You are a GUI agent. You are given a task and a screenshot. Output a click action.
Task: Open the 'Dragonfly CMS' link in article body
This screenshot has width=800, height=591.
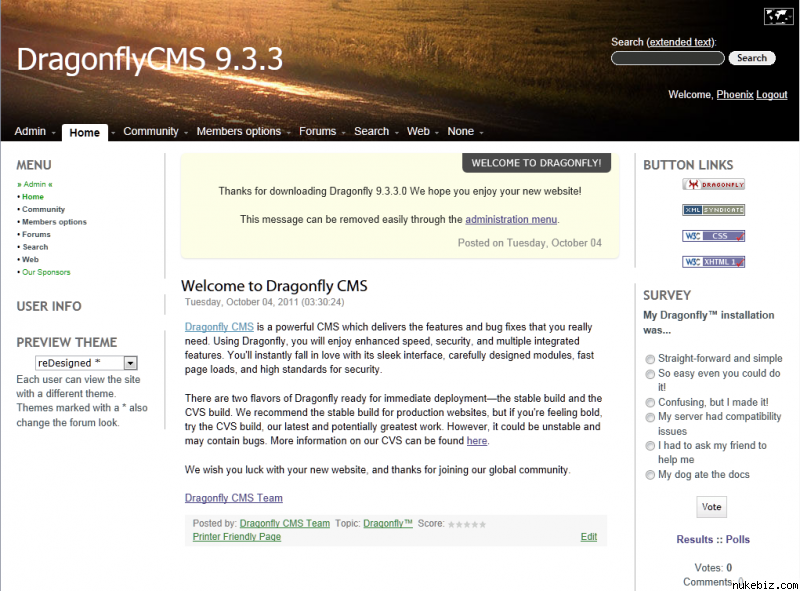(219, 327)
